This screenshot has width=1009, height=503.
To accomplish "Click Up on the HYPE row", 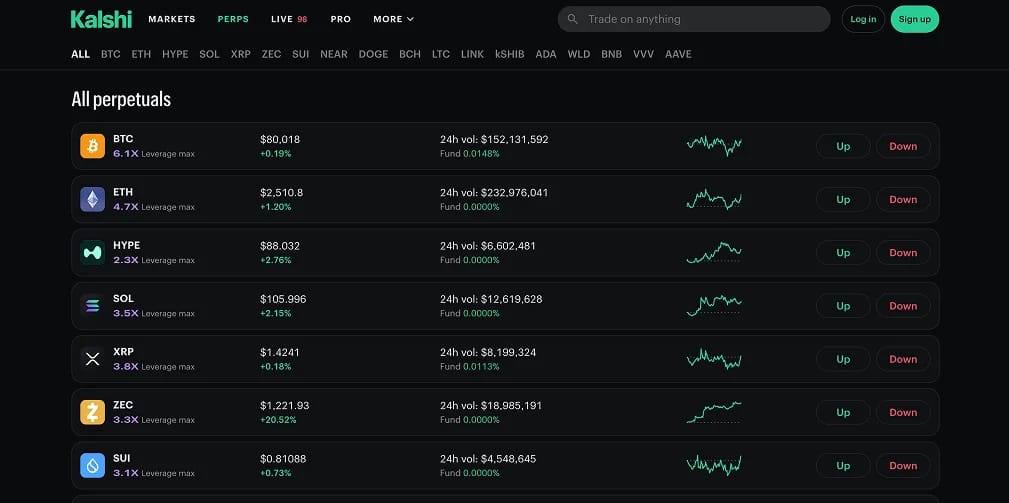I will [843, 253].
